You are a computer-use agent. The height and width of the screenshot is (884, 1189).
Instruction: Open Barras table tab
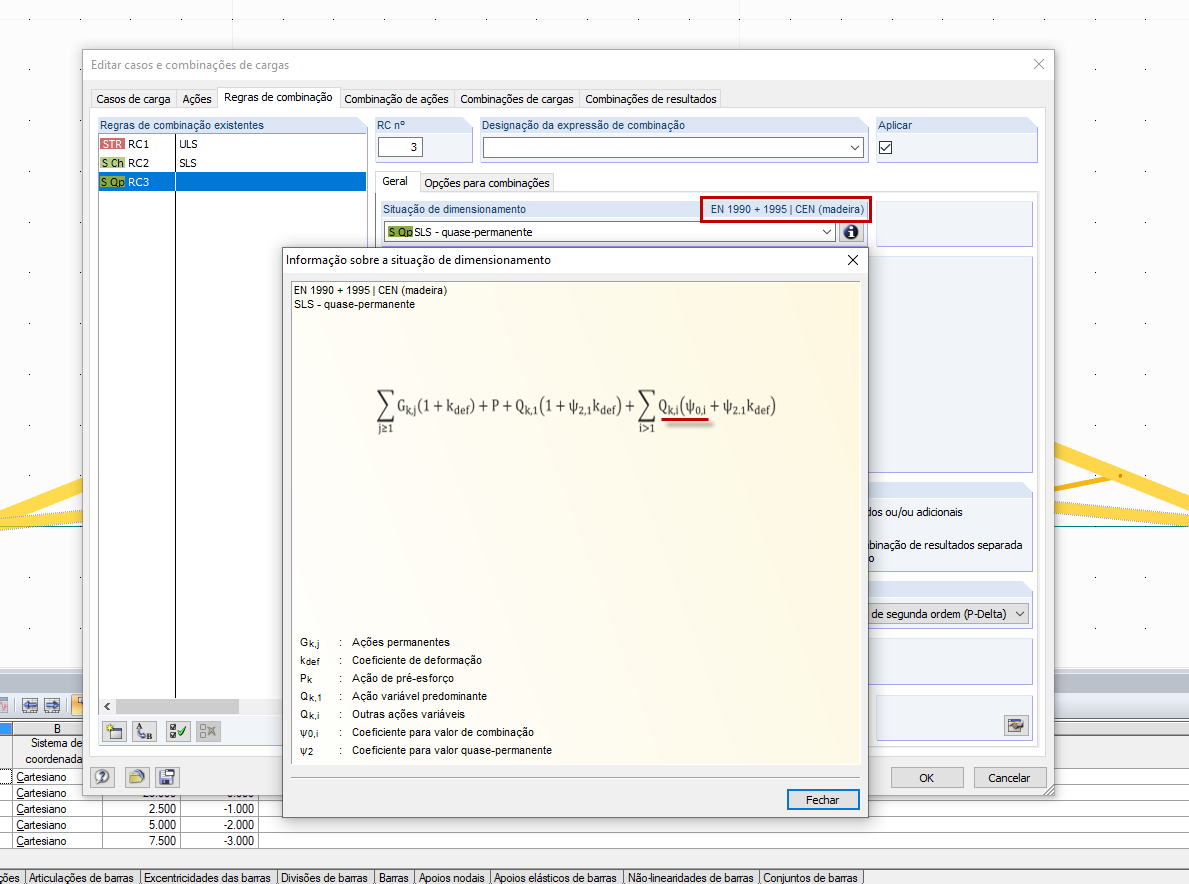[x=394, y=877]
